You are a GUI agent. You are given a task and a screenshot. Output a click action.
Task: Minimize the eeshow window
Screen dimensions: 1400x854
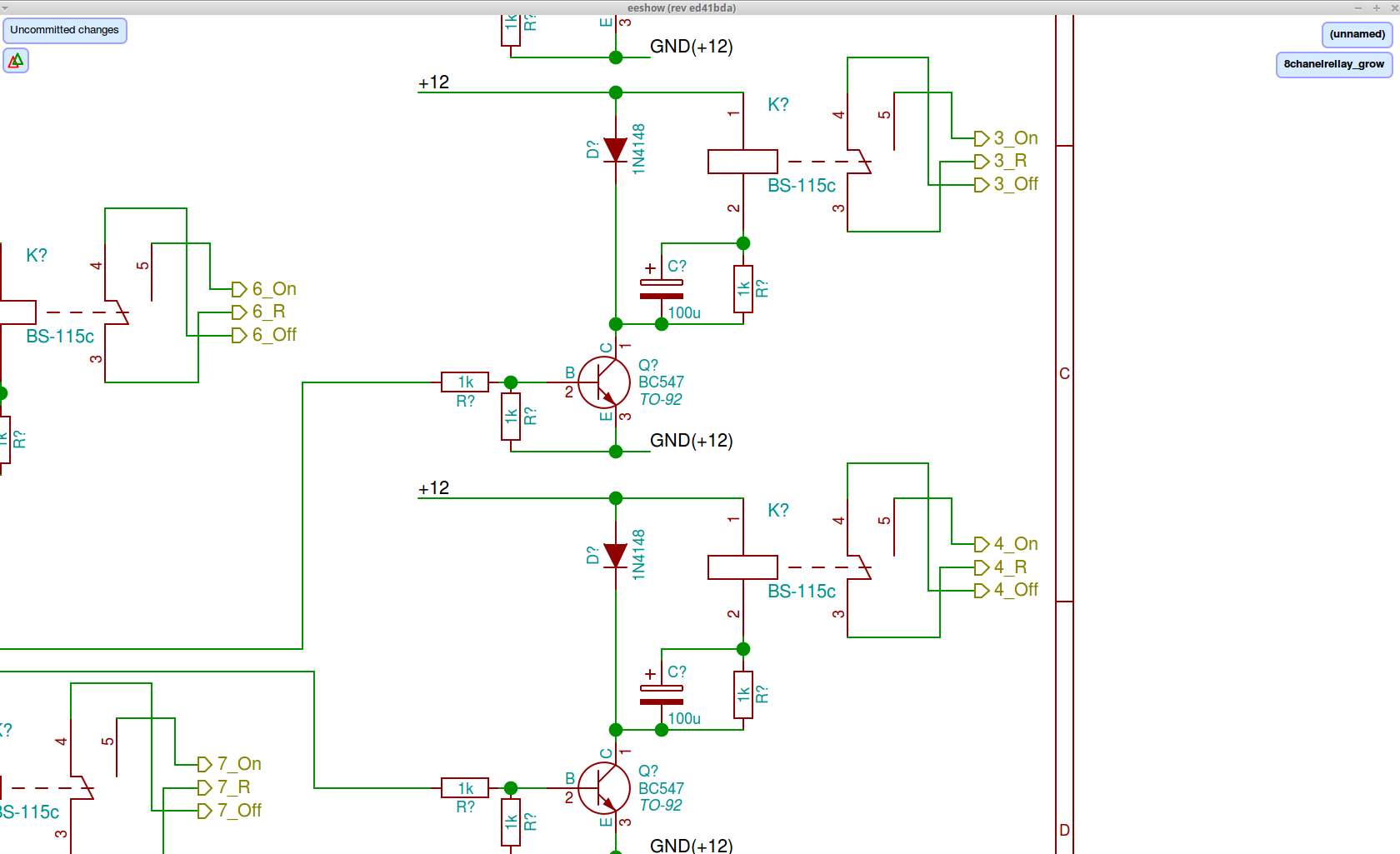[x=1358, y=7]
